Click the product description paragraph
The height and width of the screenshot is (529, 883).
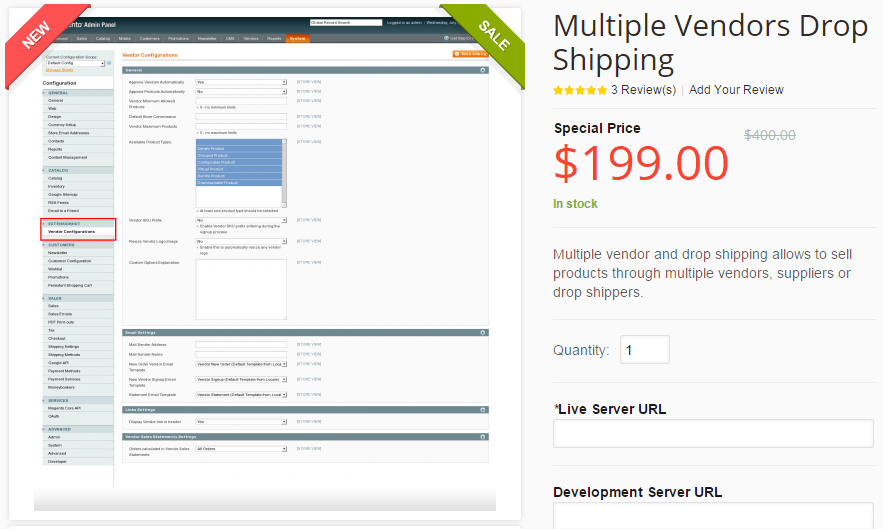(702, 273)
